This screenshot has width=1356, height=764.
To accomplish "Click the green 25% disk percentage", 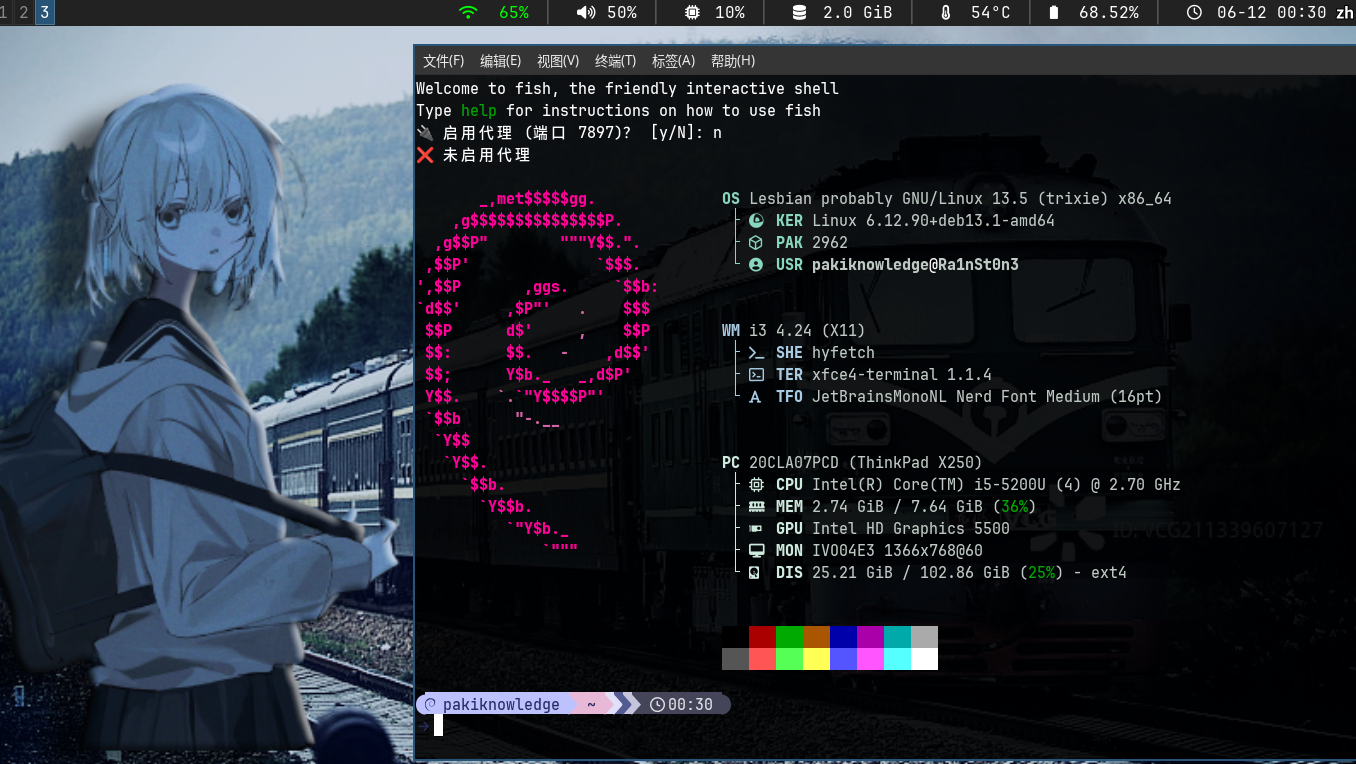I will coord(1041,573).
